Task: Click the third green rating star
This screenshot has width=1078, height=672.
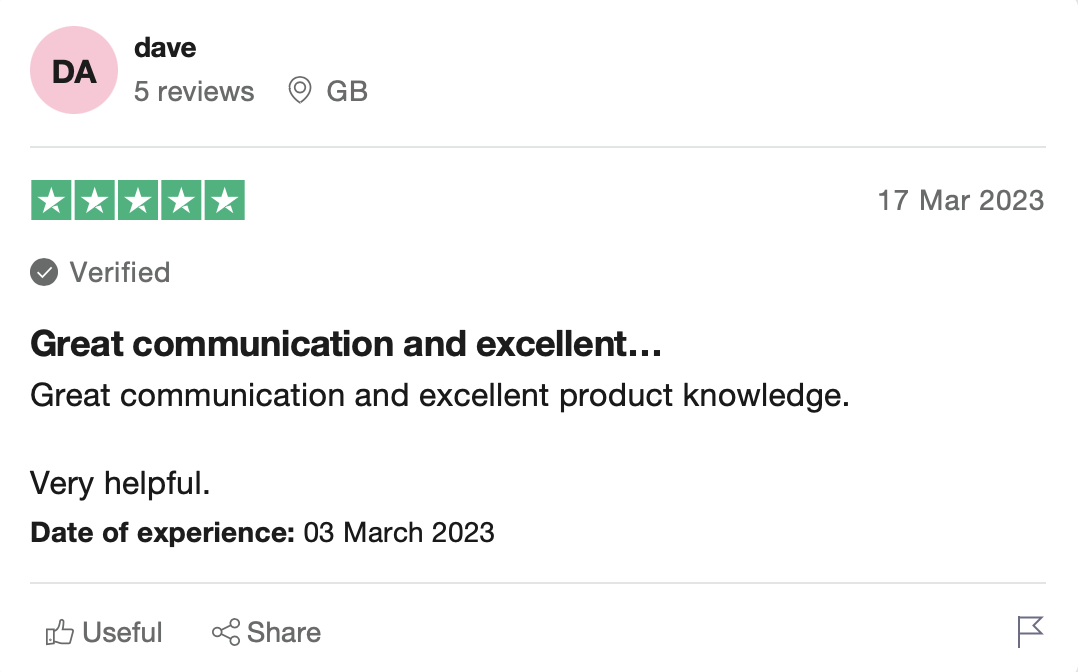Action: tap(138, 200)
